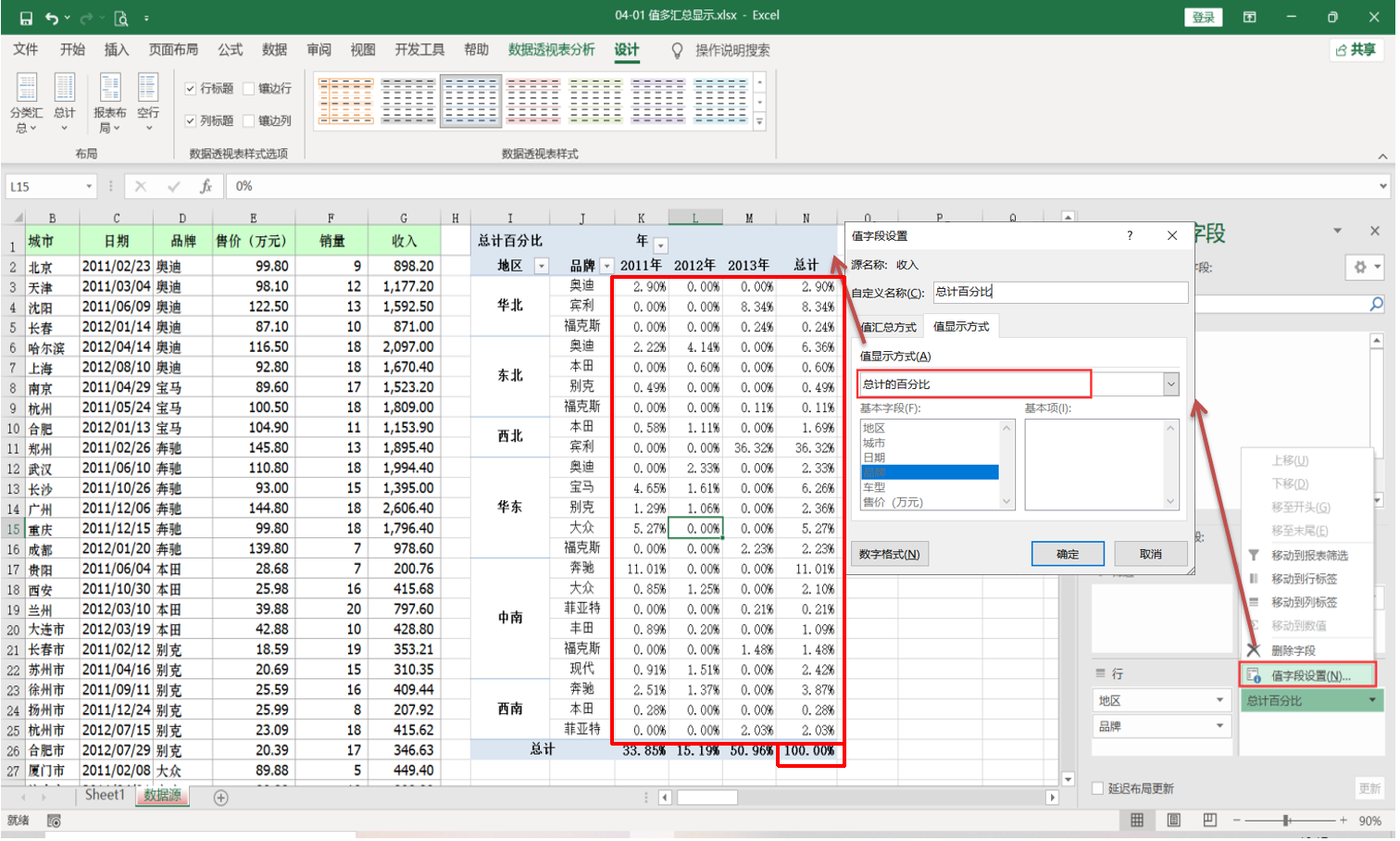
Task: Open the 空行 blank rows button
Action: [x=148, y=103]
